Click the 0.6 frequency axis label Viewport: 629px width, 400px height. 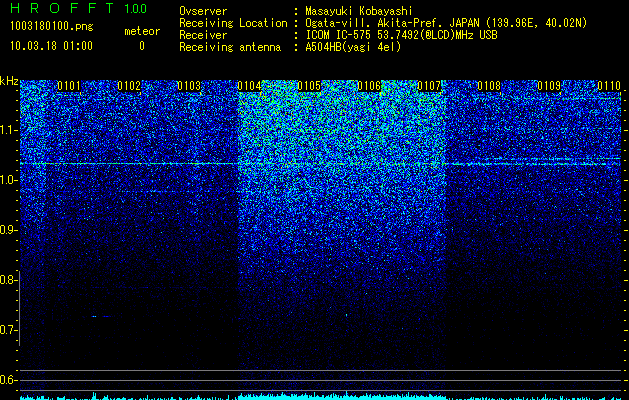pos(8,380)
